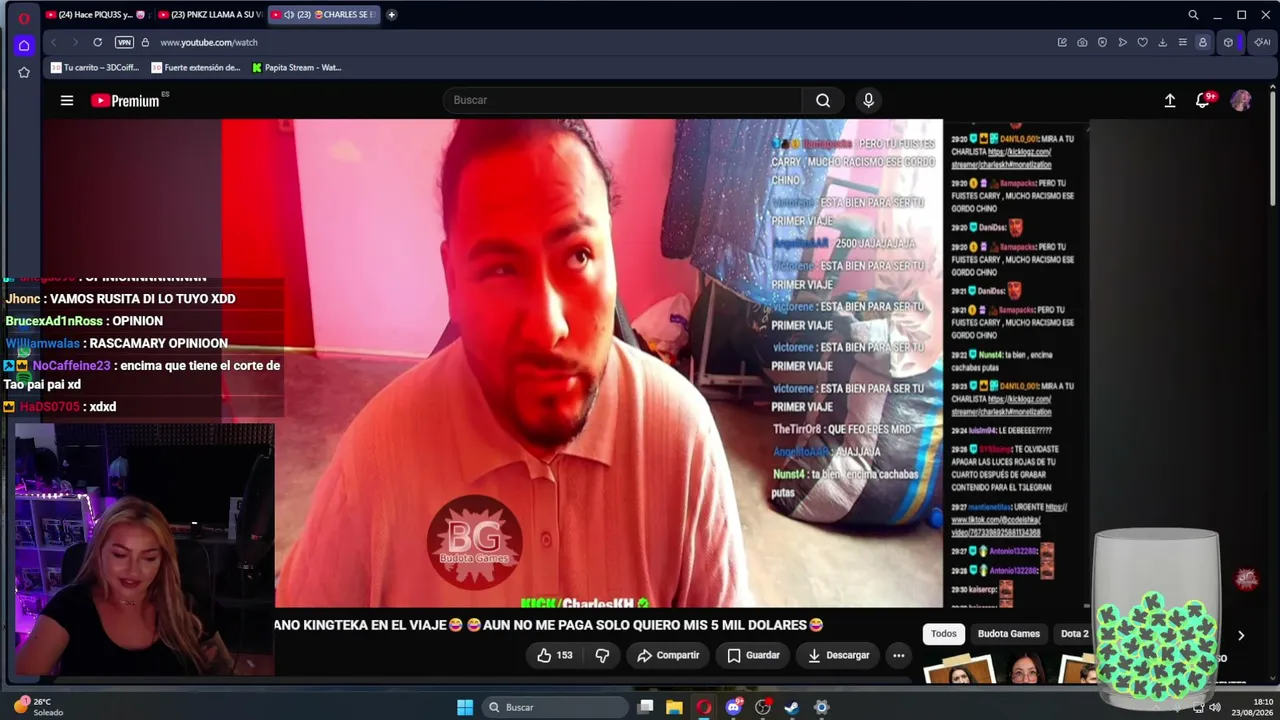Open 'Papita Stream' bookmark
Screen dimensions: 1280x720
pos(297,68)
